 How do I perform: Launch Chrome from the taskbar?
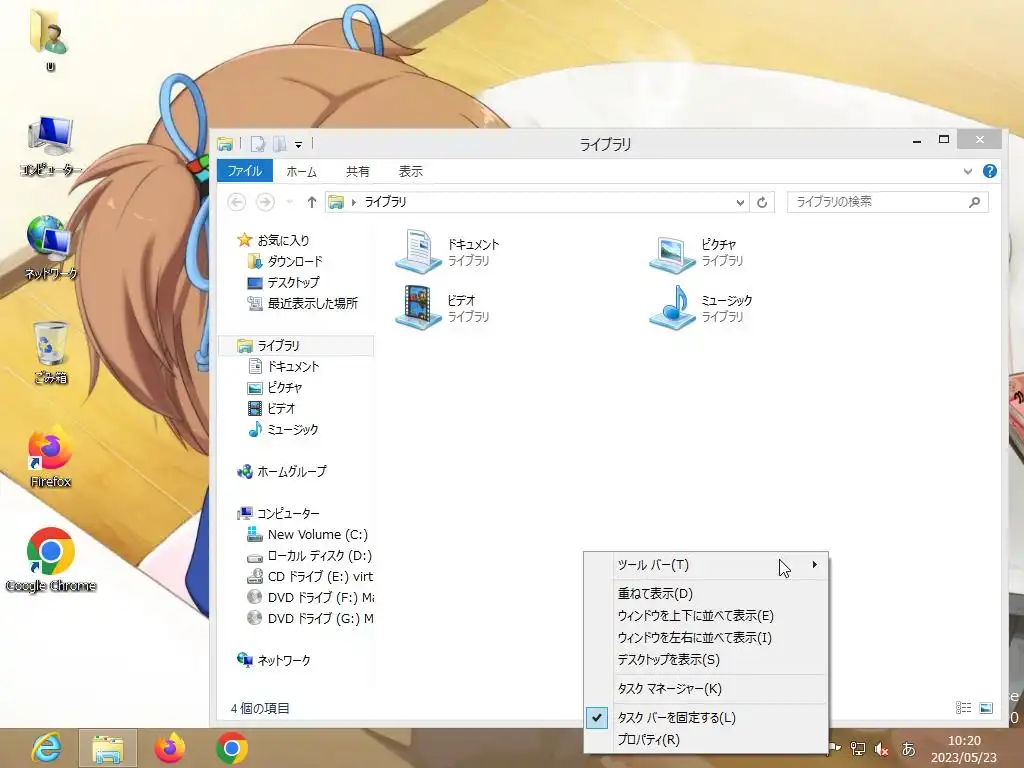(x=232, y=748)
